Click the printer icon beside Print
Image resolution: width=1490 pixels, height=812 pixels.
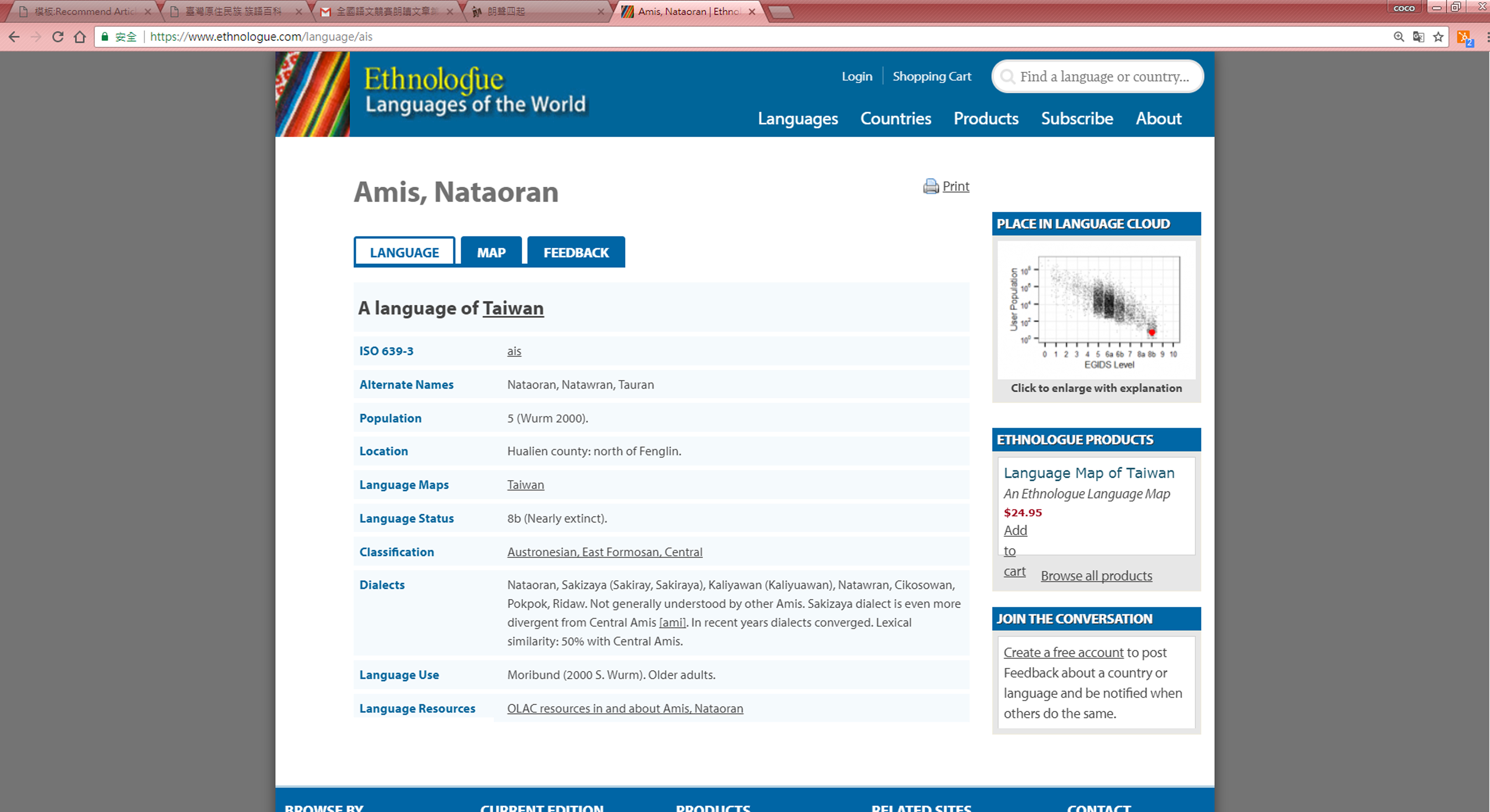point(931,186)
